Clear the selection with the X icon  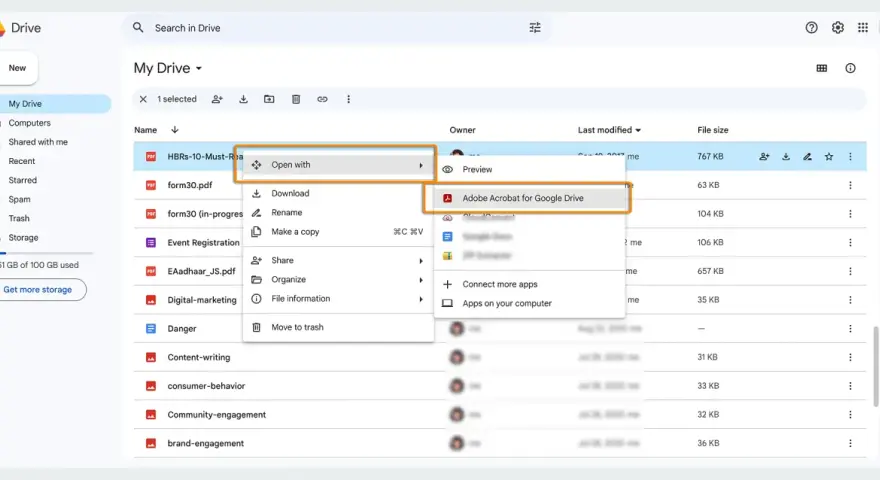click(143, 99)
